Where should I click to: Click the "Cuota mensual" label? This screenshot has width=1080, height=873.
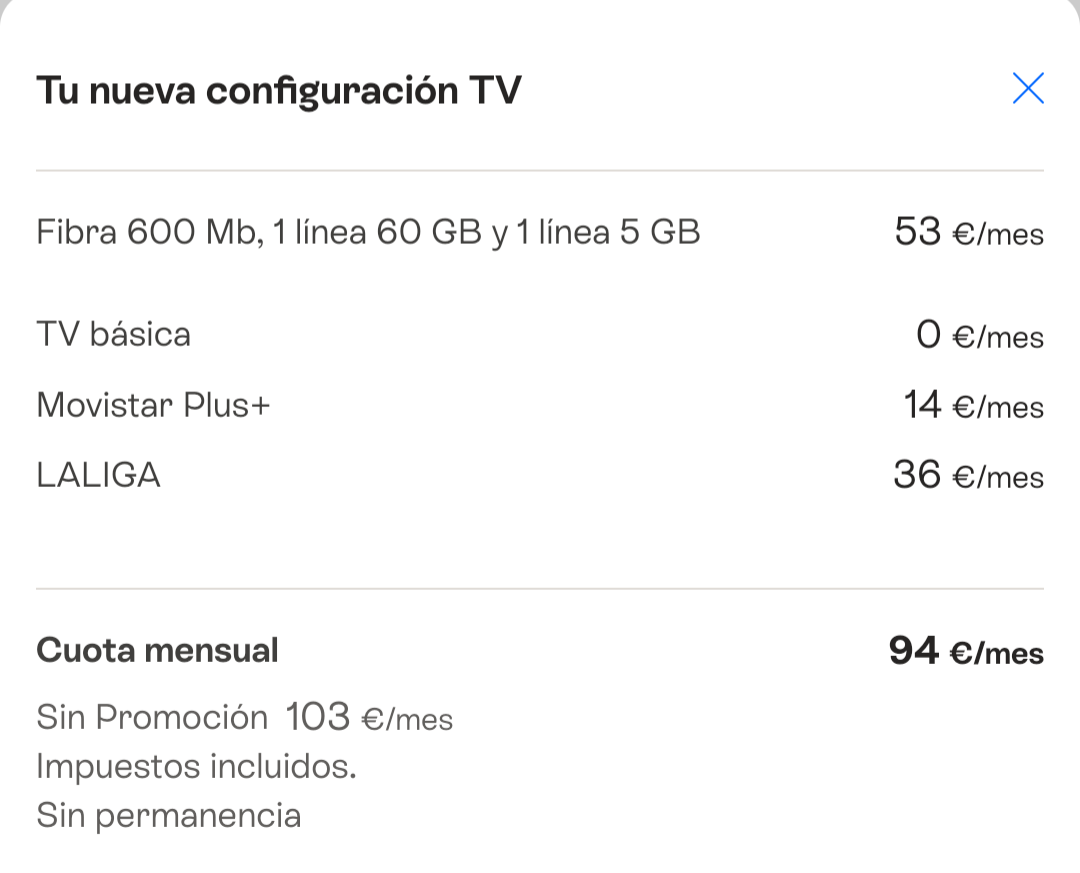click(x=158, y=651)
